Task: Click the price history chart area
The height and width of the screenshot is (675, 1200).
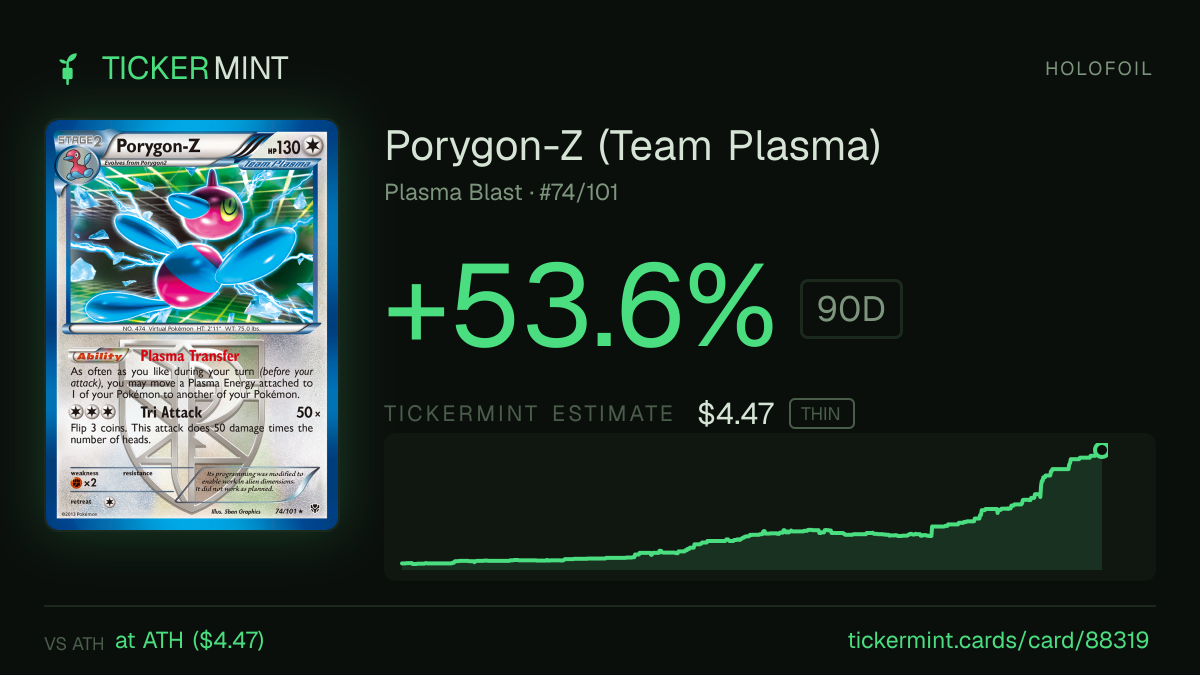Action: pos(770,507)
